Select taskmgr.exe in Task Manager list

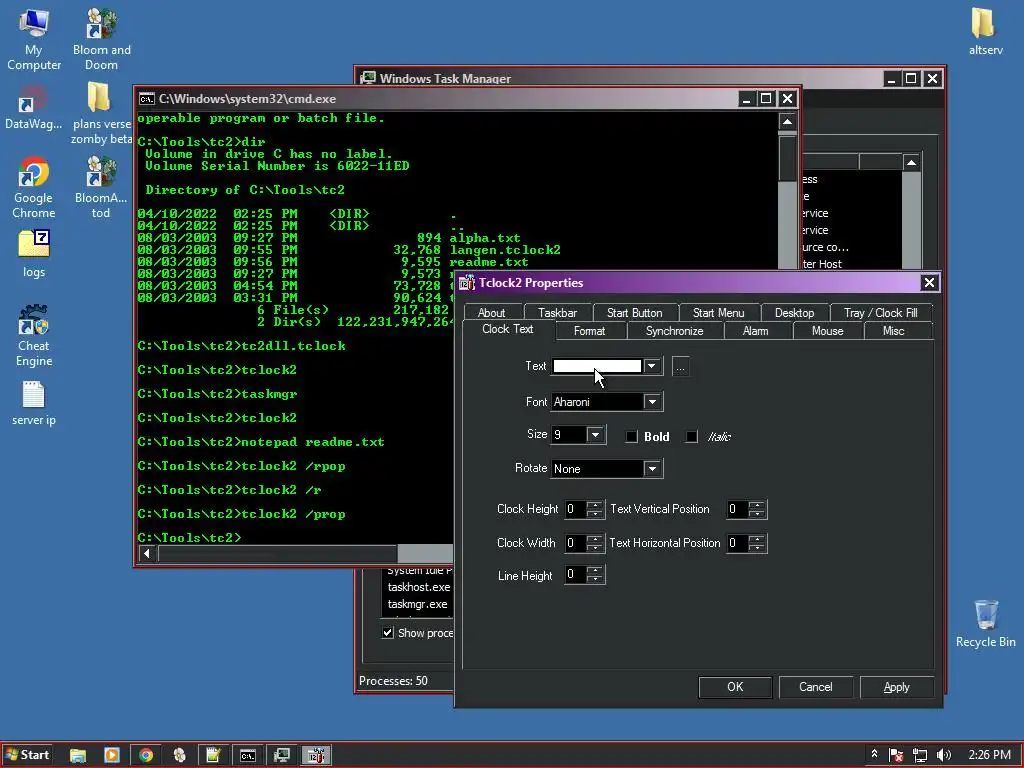[417, 604]
